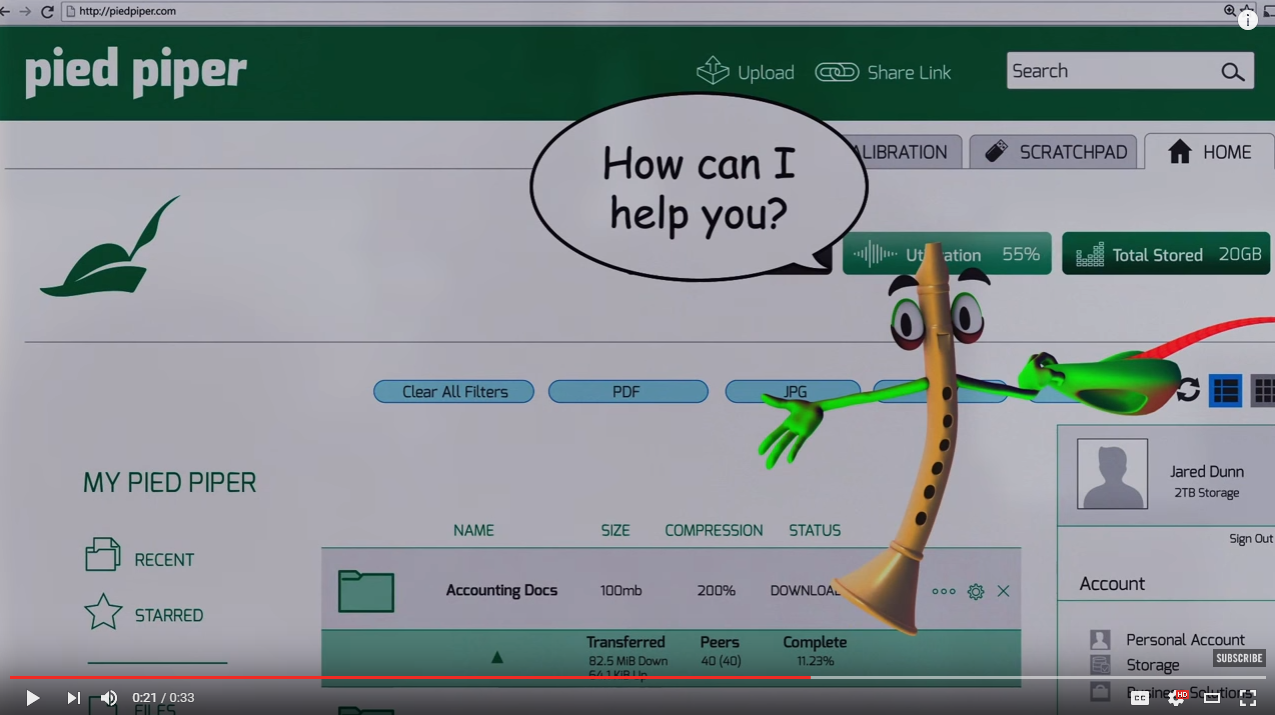
Task: Click the Sign Out link
Action: pyautogui.click(x=1250, y=538)
